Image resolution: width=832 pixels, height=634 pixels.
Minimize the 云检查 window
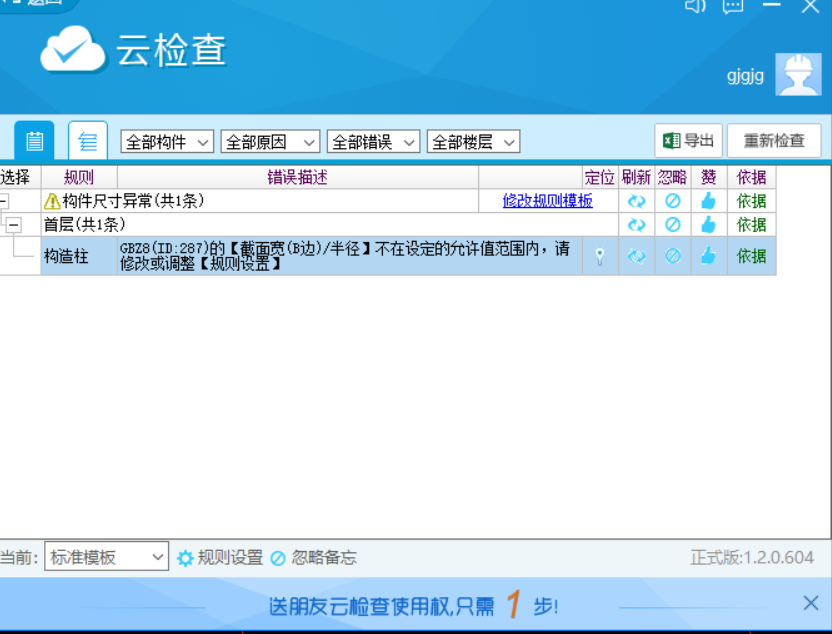[772, 5]
